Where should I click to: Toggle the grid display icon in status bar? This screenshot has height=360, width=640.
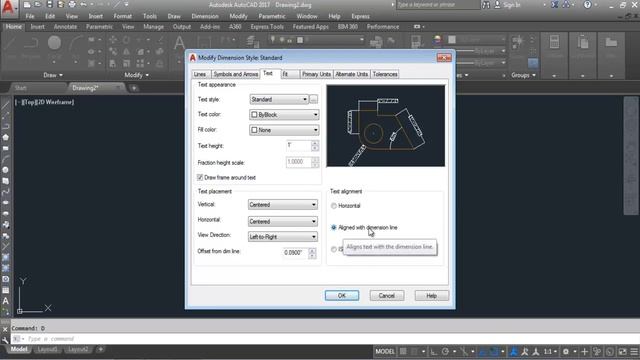[x=403, y=351]
